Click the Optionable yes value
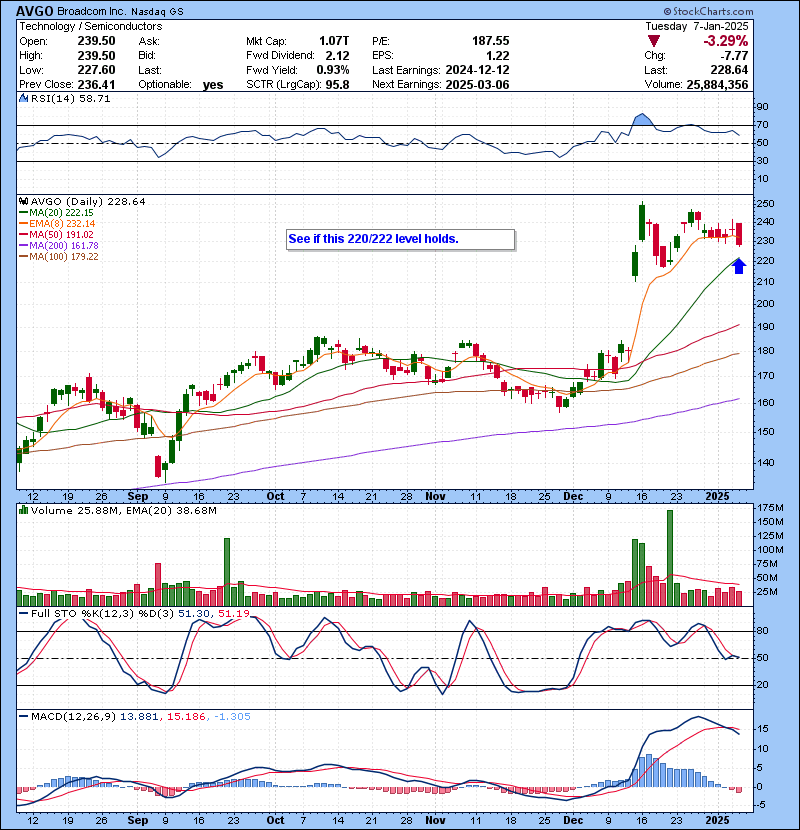 (x=213, y=85)
